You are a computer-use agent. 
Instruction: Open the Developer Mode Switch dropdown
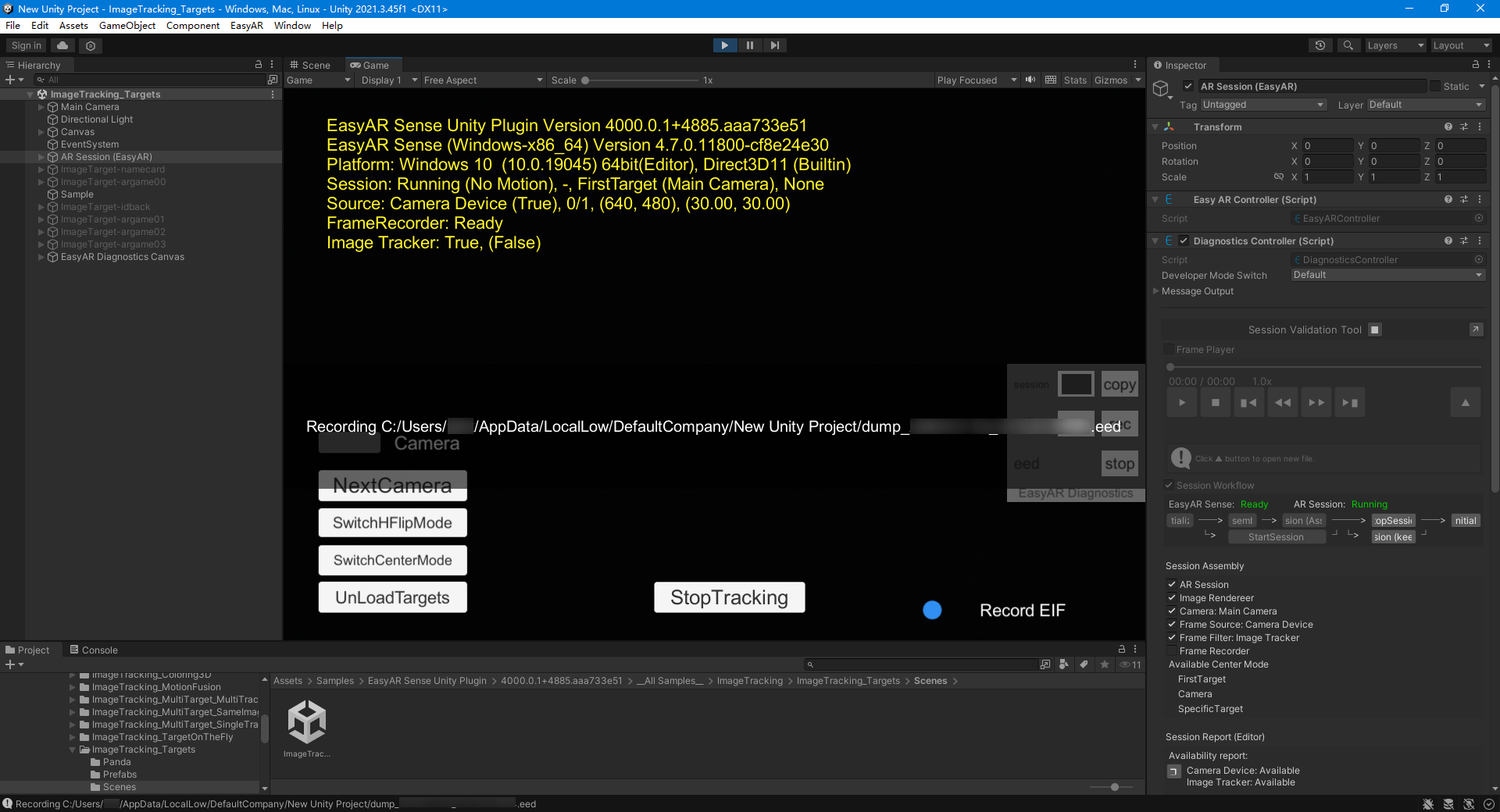click(x=1387, y=275)
